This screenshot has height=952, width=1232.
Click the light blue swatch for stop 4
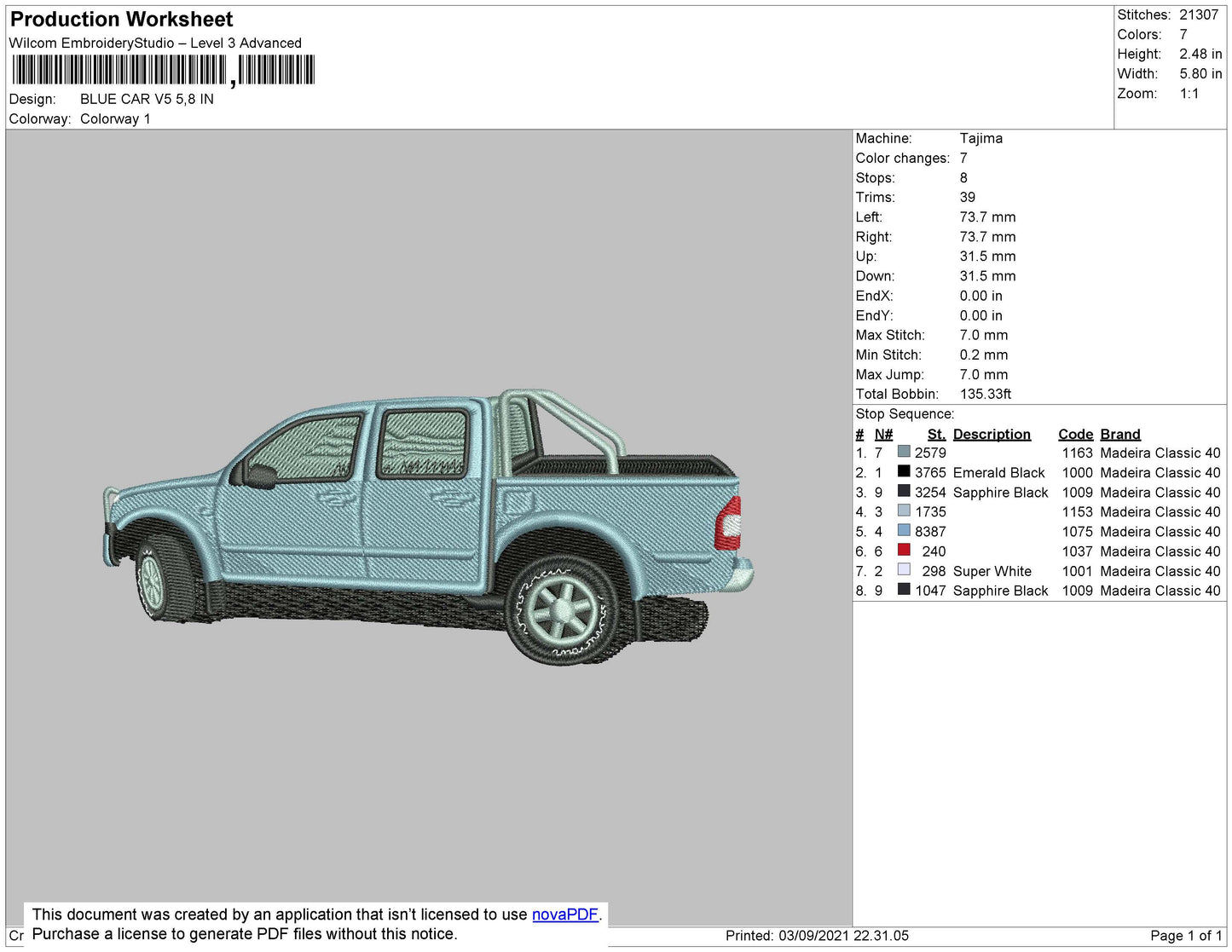tap(904, 511)
